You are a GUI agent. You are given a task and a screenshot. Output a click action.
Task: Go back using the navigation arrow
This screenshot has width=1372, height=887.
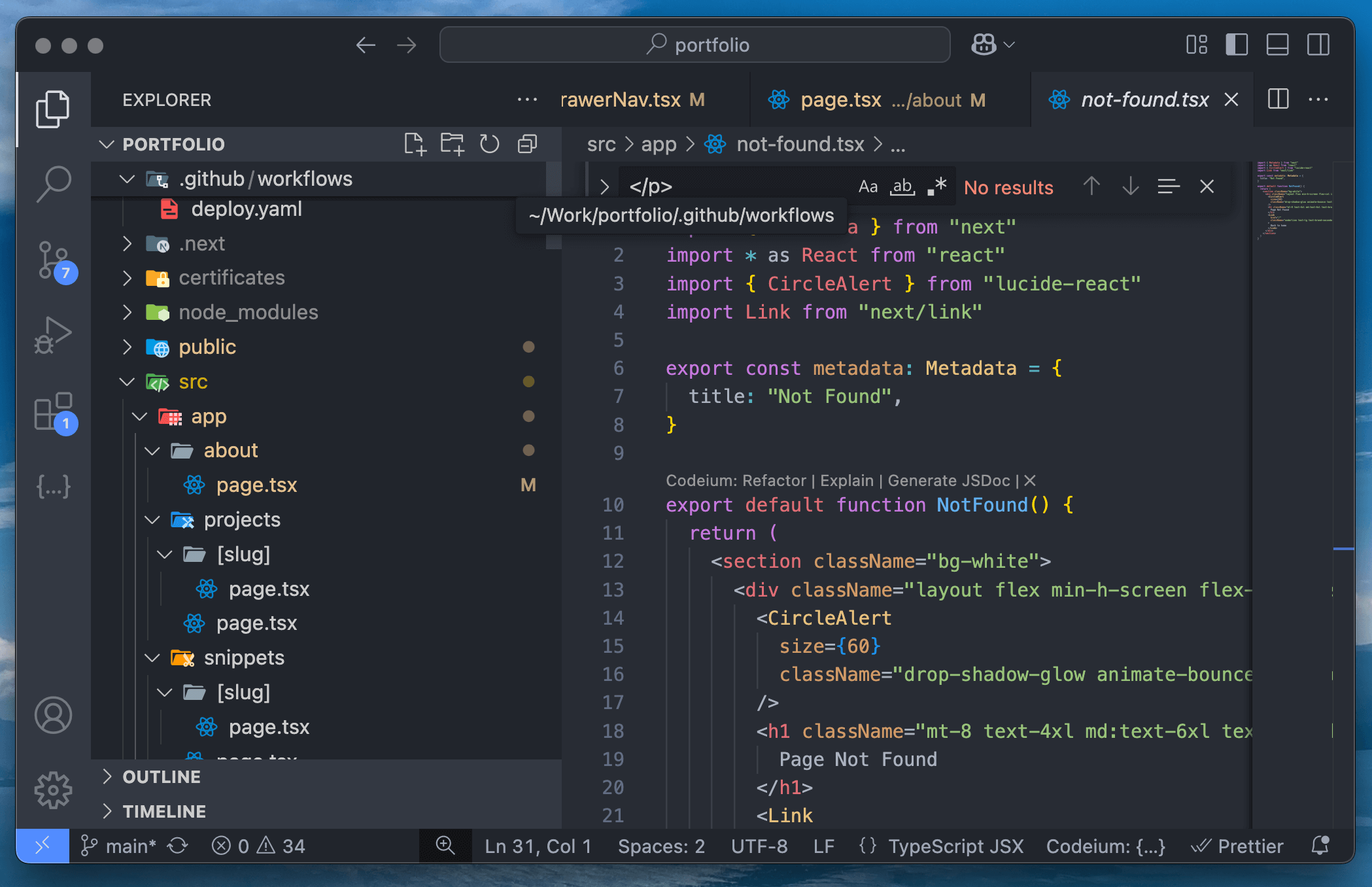[366, 45]
